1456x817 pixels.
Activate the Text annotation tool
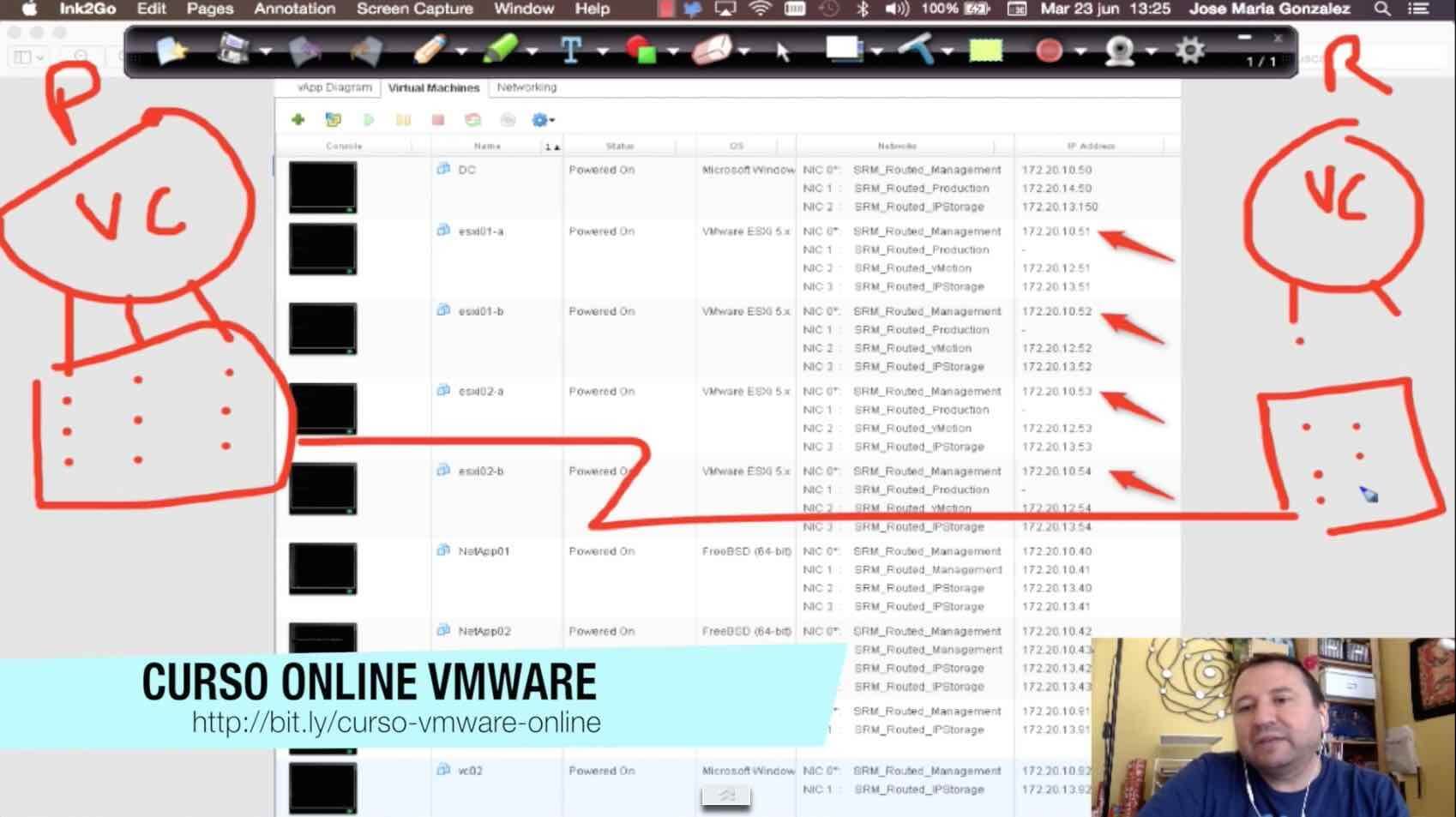(570, 50)
